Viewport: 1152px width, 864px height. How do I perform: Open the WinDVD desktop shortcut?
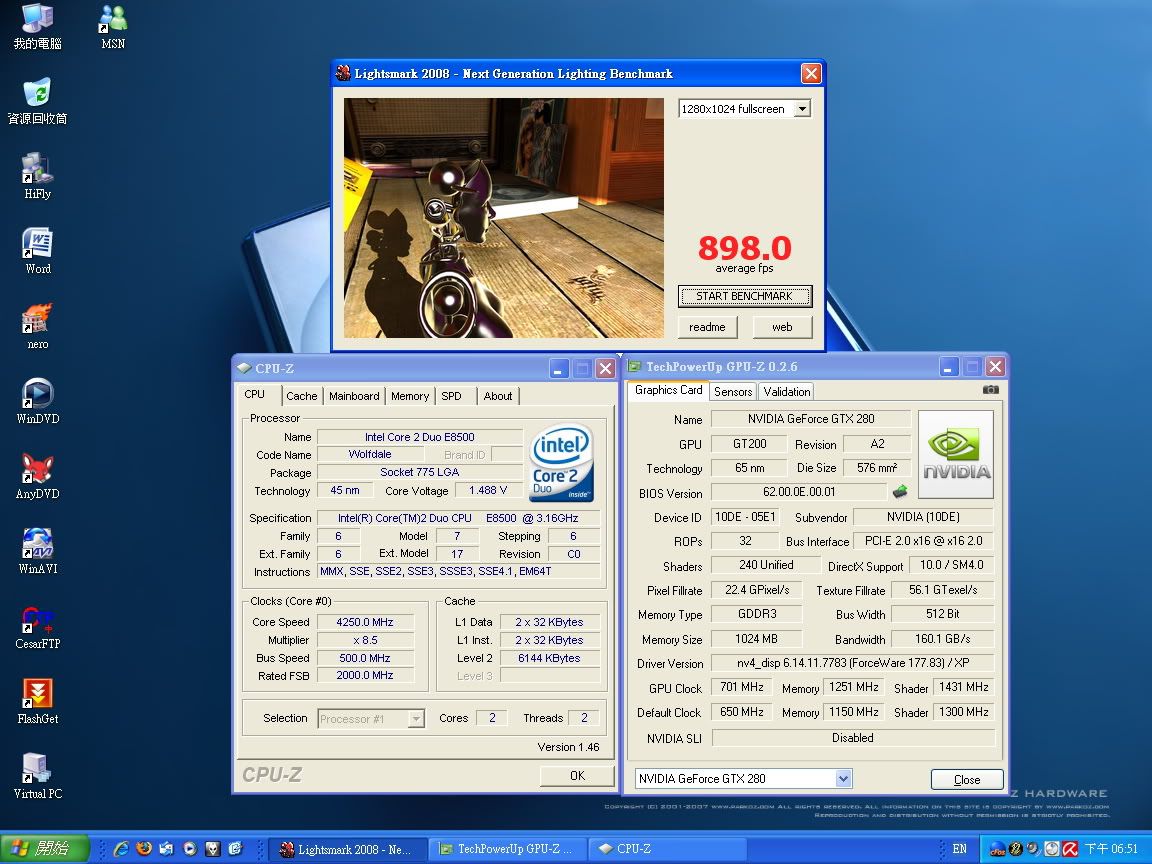pyautogui.click(x=38, y=396)
